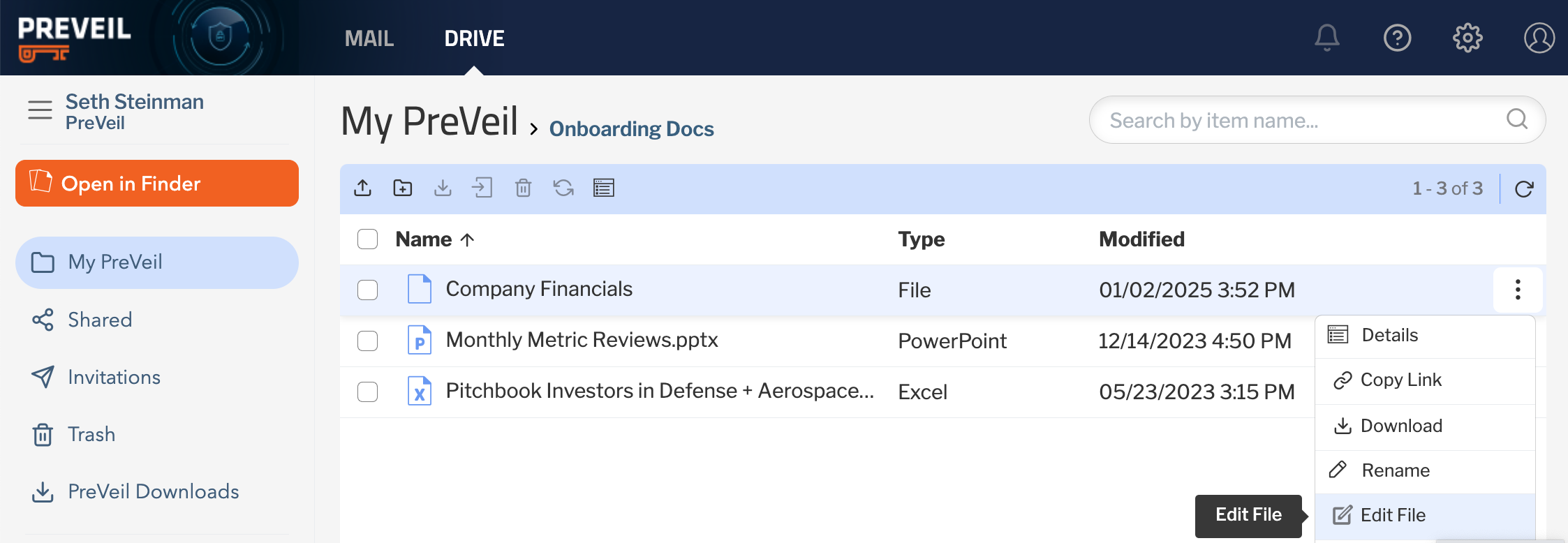Open the Company Financials file name

[539, 289]
